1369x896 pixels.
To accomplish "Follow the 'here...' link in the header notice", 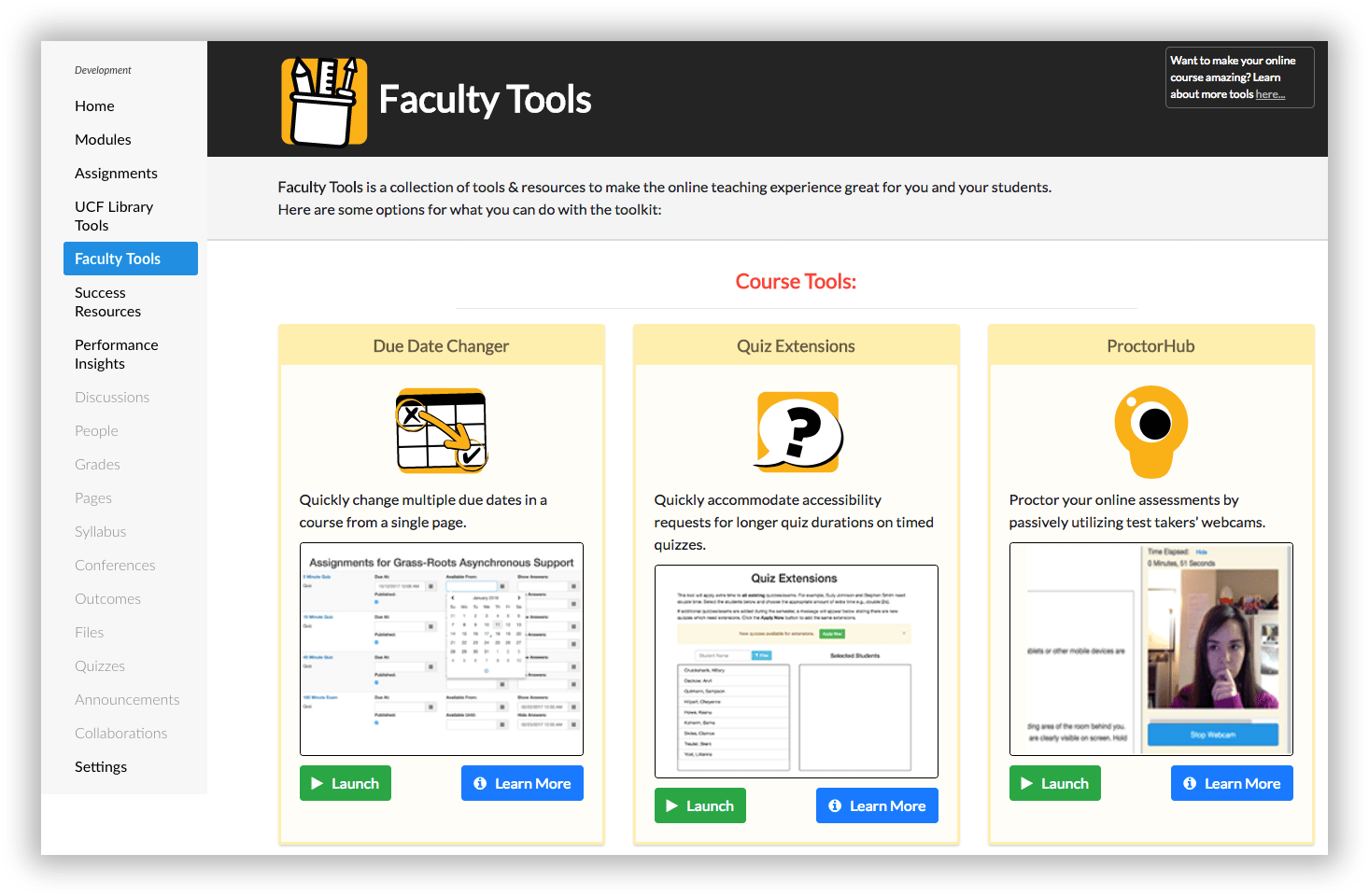I will pos(1270,94).
